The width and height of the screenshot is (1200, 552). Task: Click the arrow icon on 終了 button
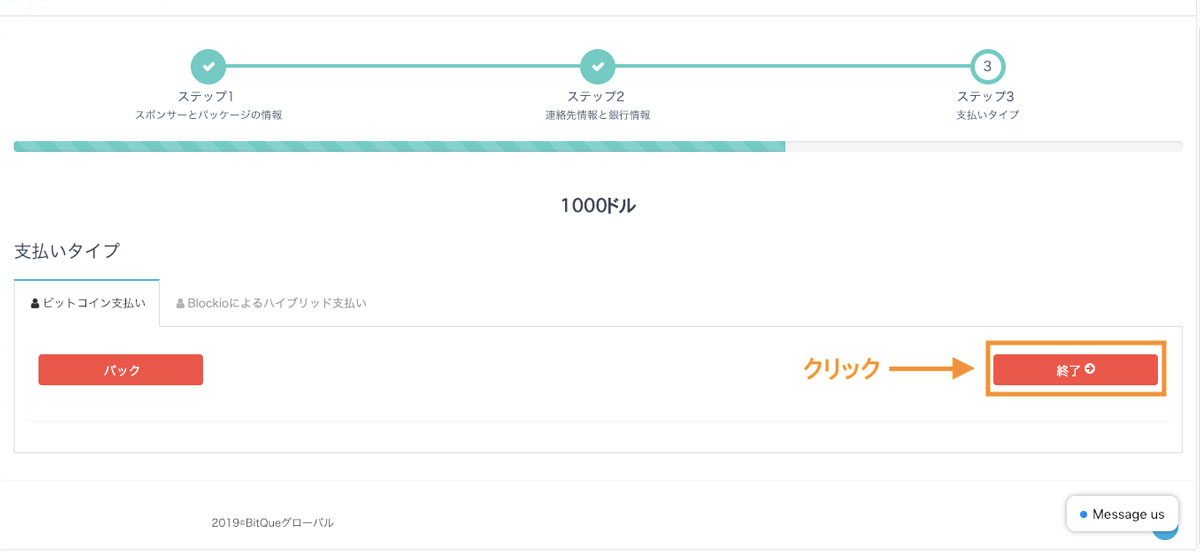click(x=1089, y=369)
